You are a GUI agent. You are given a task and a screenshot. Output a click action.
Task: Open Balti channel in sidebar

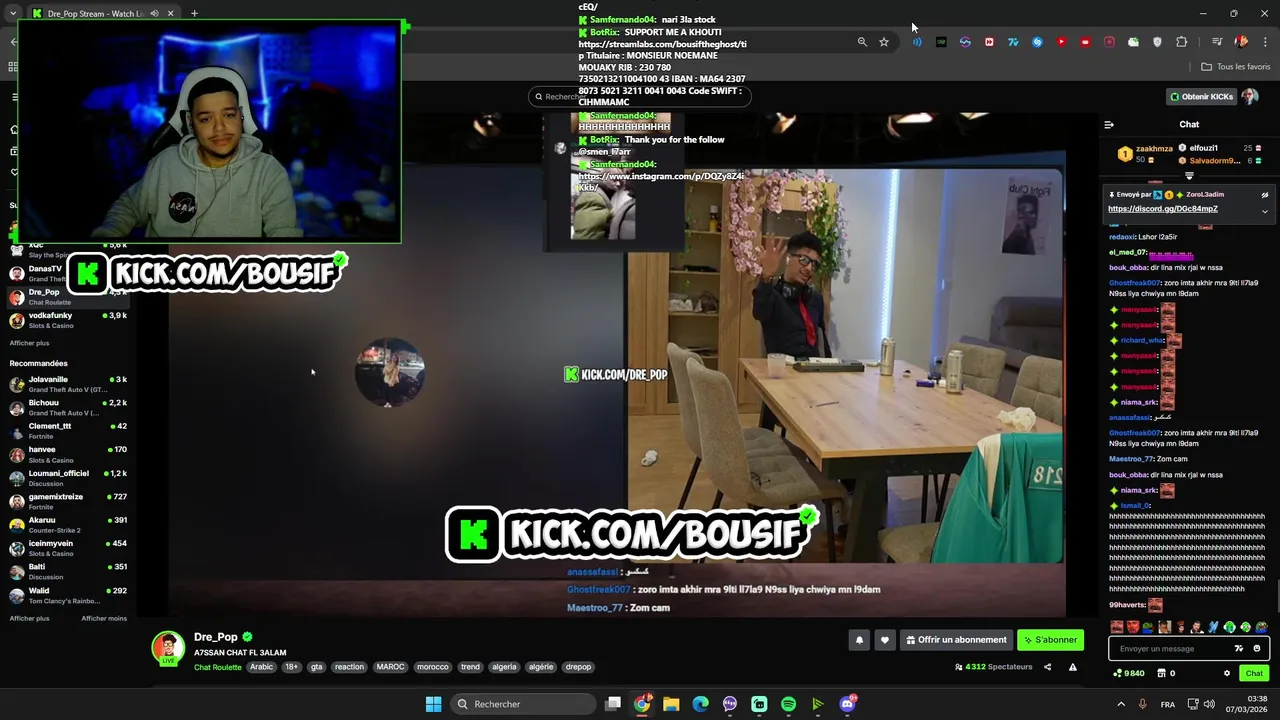[x=68, y=571]
